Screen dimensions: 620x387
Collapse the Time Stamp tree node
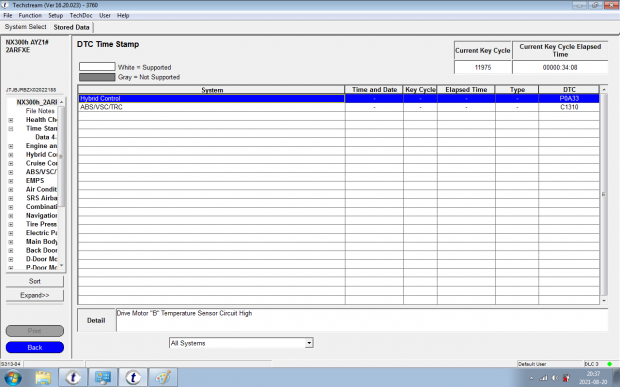pos(11,128)
